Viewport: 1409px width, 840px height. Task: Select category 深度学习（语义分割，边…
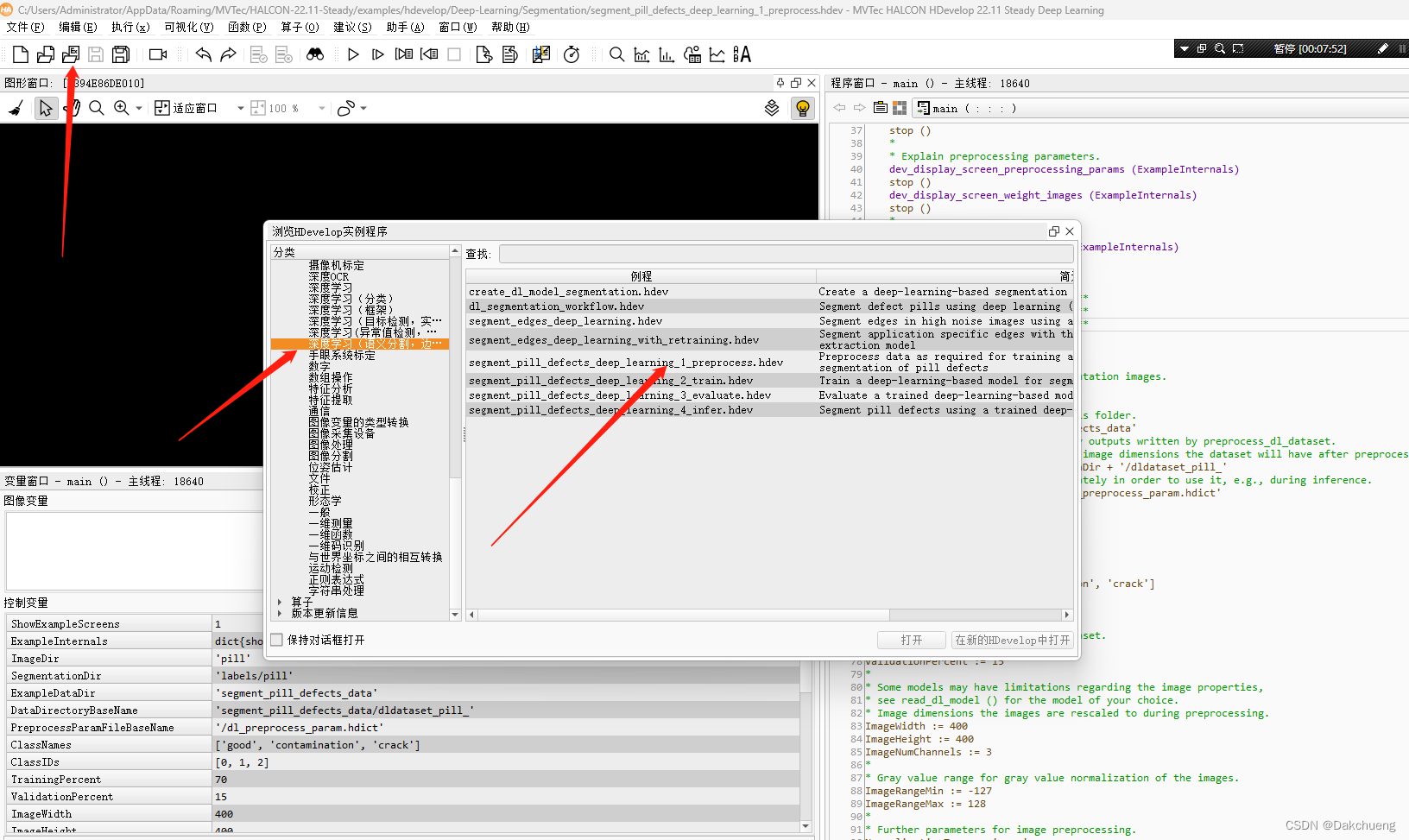pyautogui.click(x=360, y=344)
